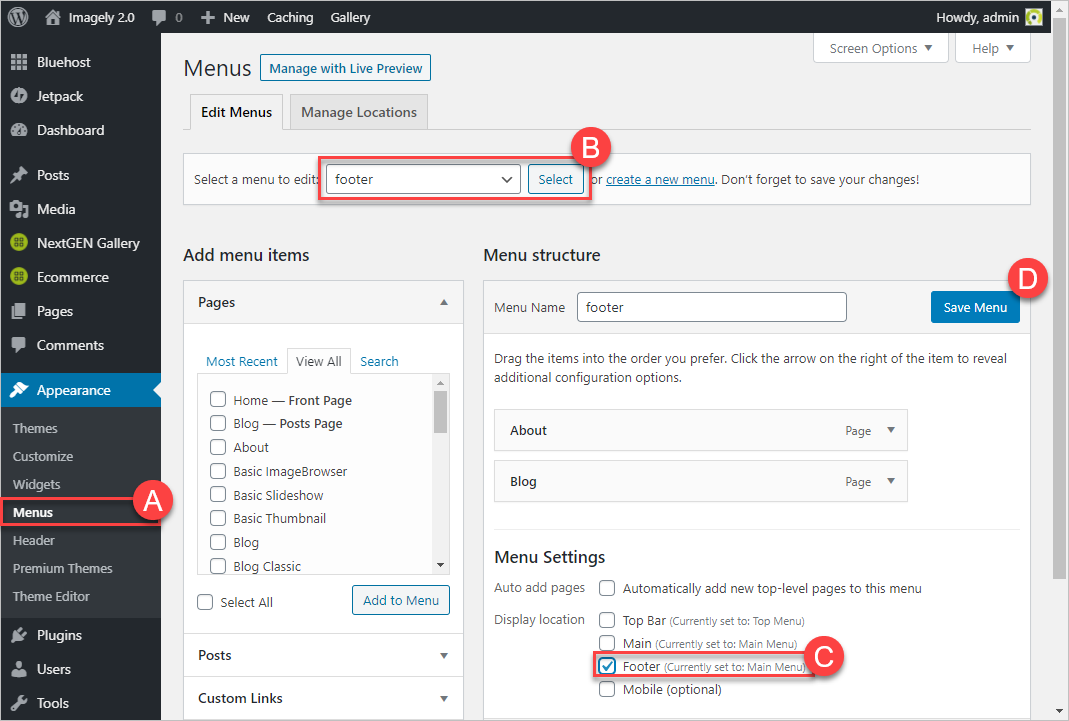Click the Tools wrench icon
1069x721 pixels.
tap(19, 703)
